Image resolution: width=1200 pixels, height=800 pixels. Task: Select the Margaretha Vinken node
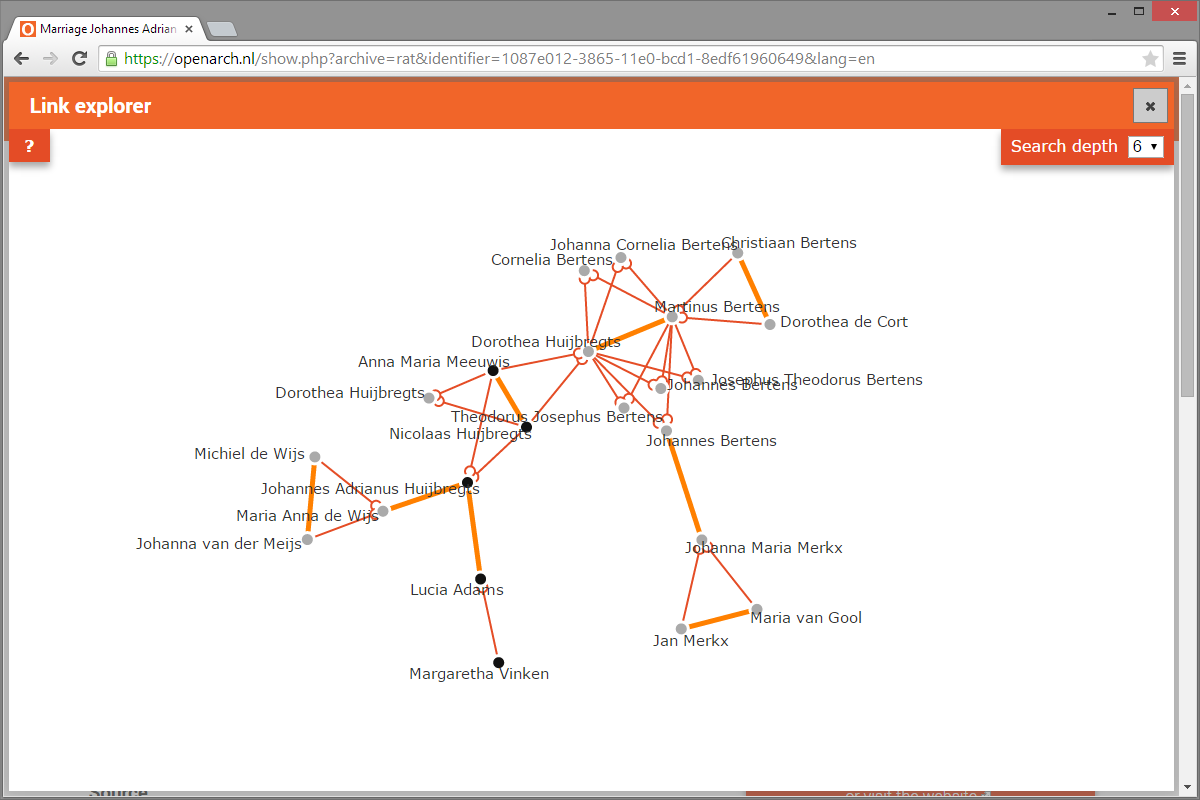pyautogui.click(x=498, y=662)
